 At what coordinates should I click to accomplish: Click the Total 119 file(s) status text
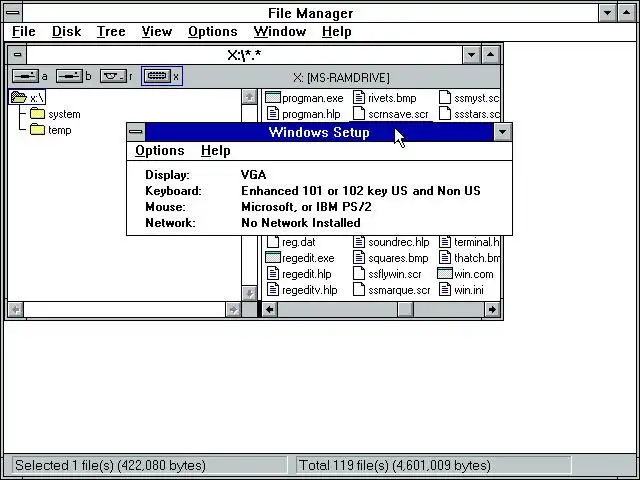click(x=394, y=465)
